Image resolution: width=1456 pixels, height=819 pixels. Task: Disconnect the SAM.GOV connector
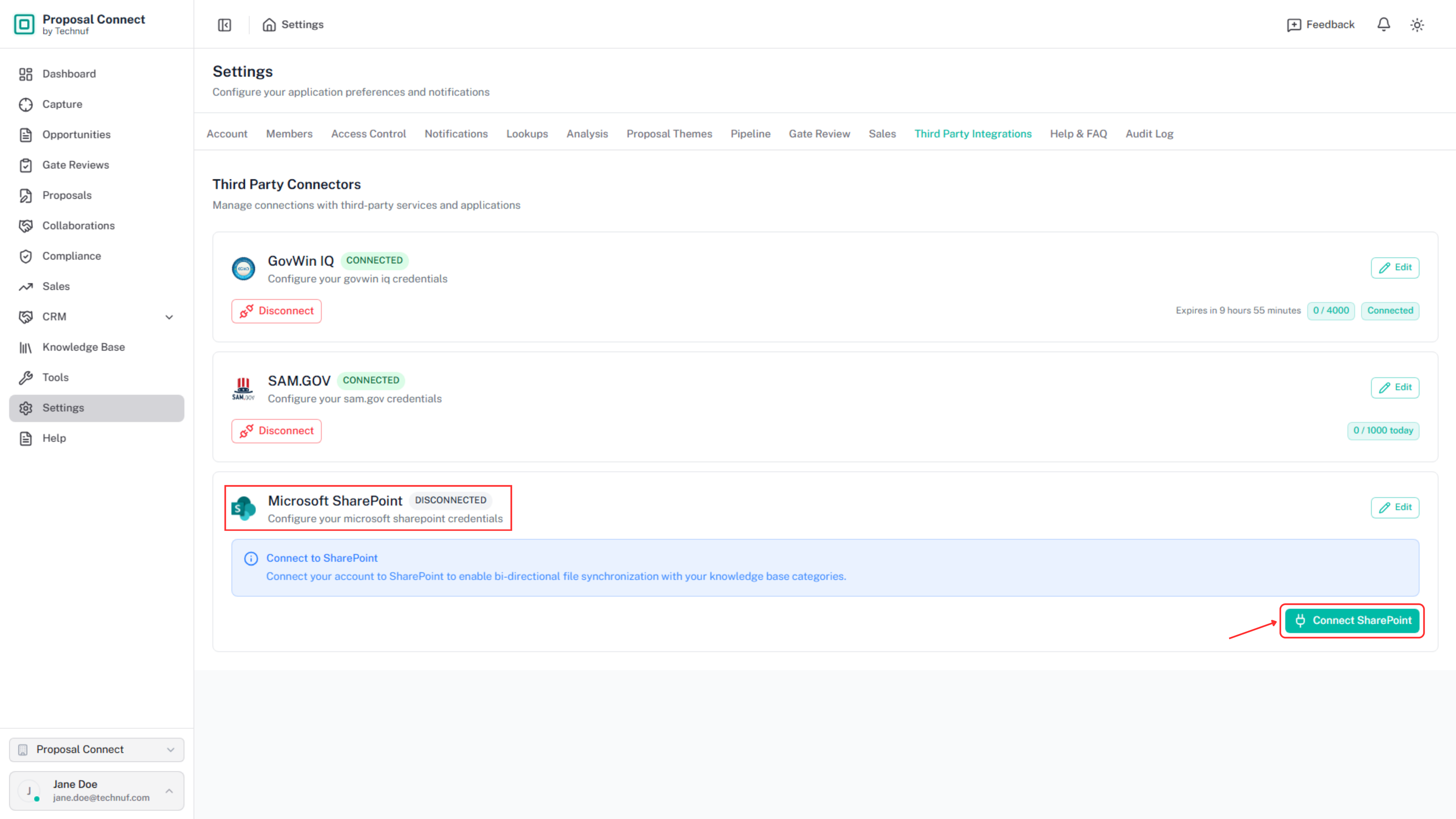(276, 431)
